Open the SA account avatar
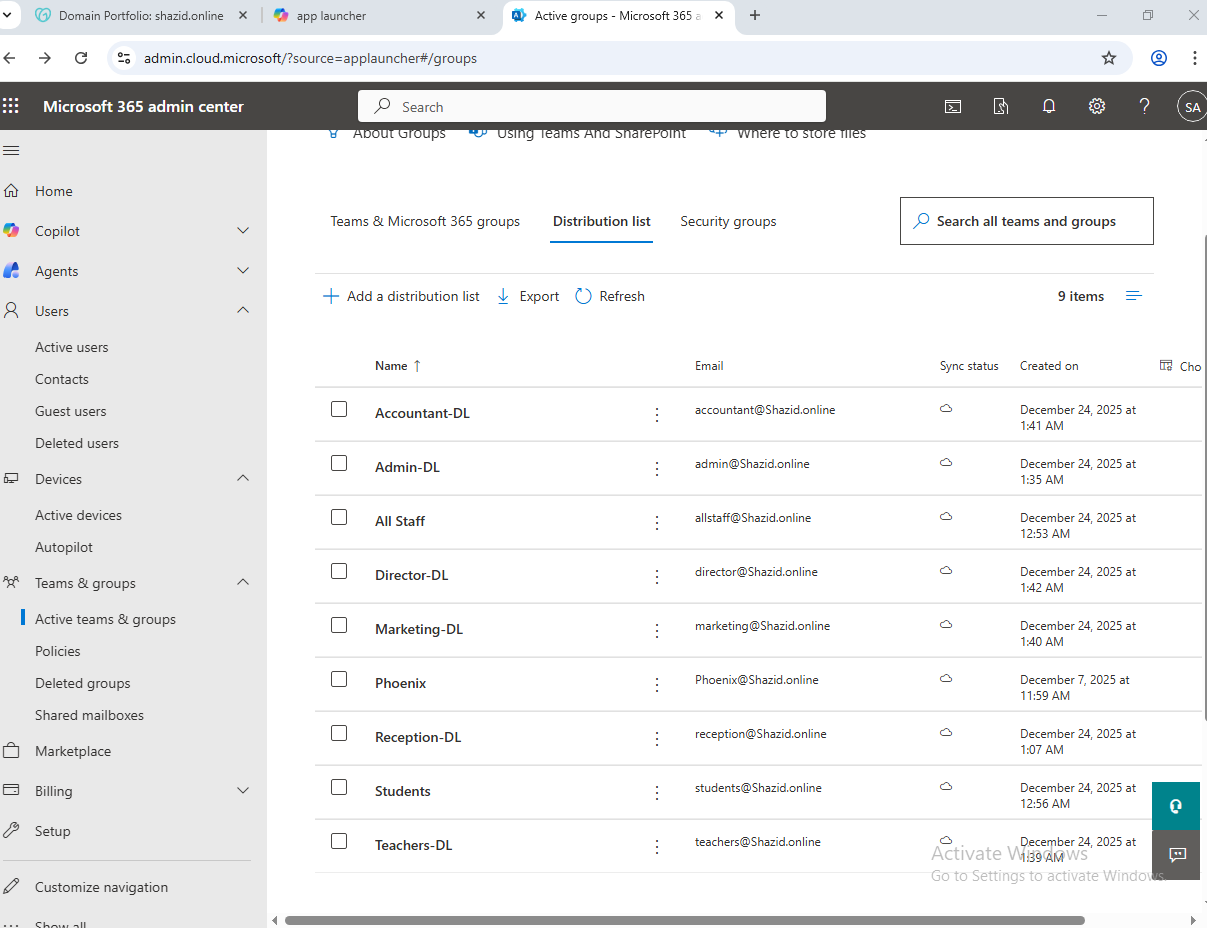This screenshot has width=1207, height=929. coord(1191,107)
